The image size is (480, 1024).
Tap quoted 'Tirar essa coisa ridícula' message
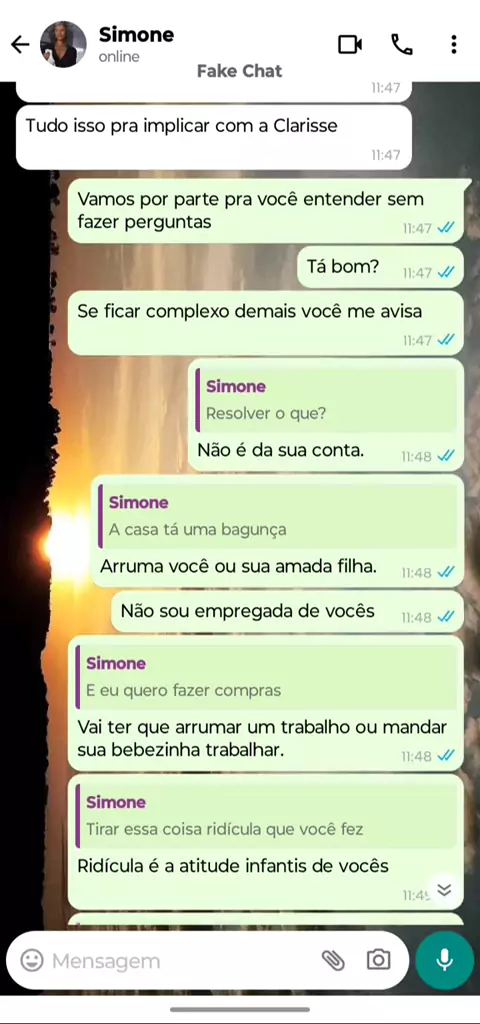266,815
